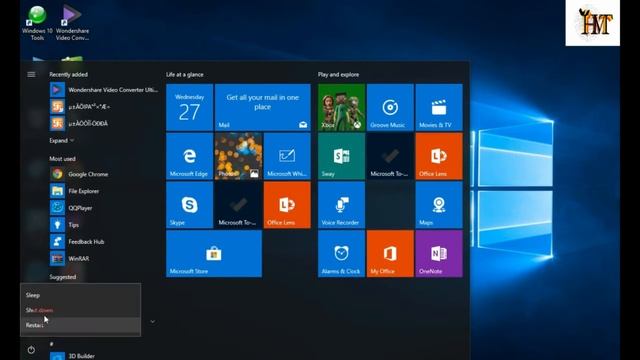Open the Groove Music tile
Image resolution: width=640 pixels, height=360 pixels.
390,107
